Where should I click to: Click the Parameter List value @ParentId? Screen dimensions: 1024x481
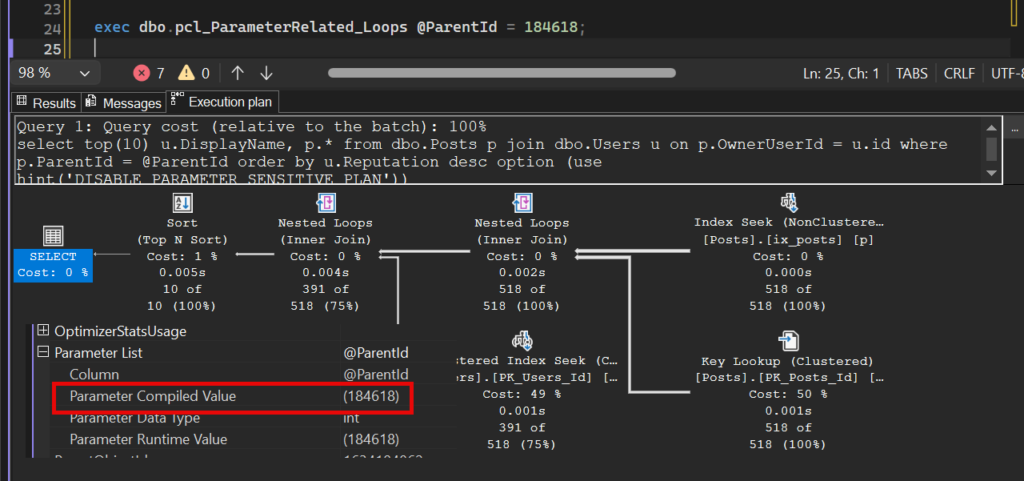[x=376, y=352]
